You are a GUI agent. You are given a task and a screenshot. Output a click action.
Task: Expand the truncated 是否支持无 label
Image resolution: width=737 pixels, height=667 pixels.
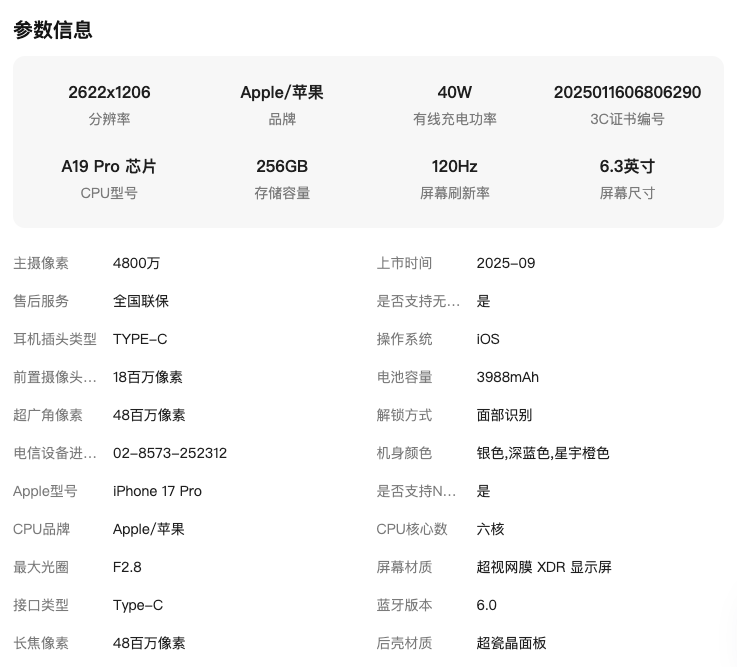(x=418, y=301)
